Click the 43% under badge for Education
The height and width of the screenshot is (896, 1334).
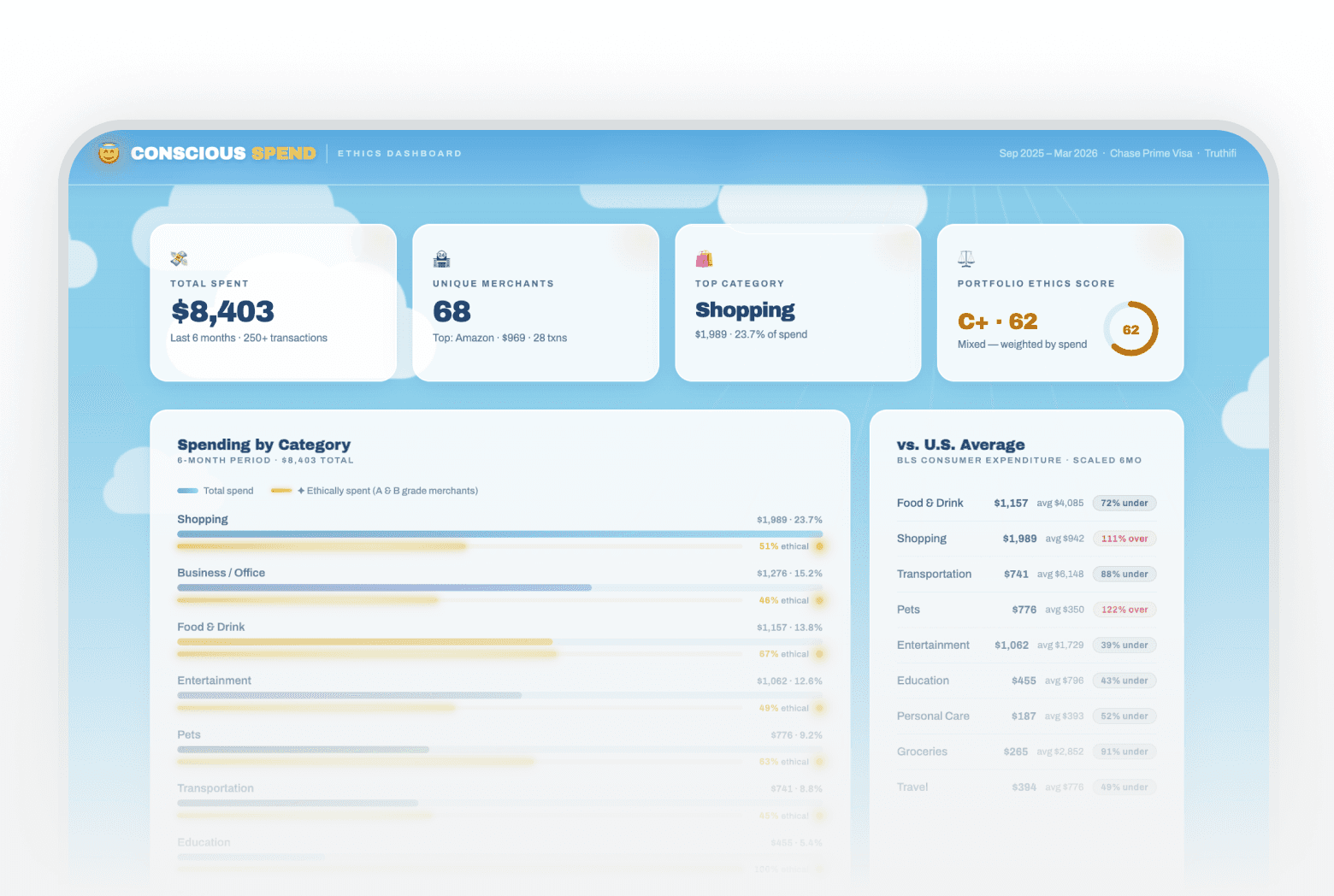[1124, 681]
